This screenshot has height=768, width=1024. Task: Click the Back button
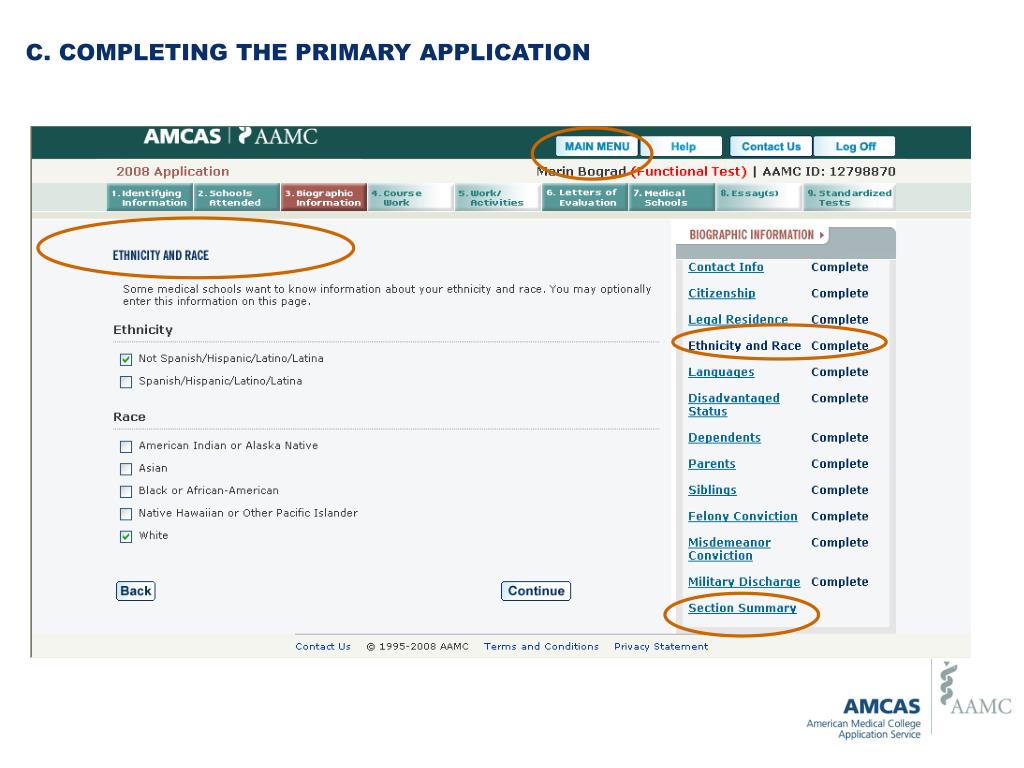coord(136,591)
